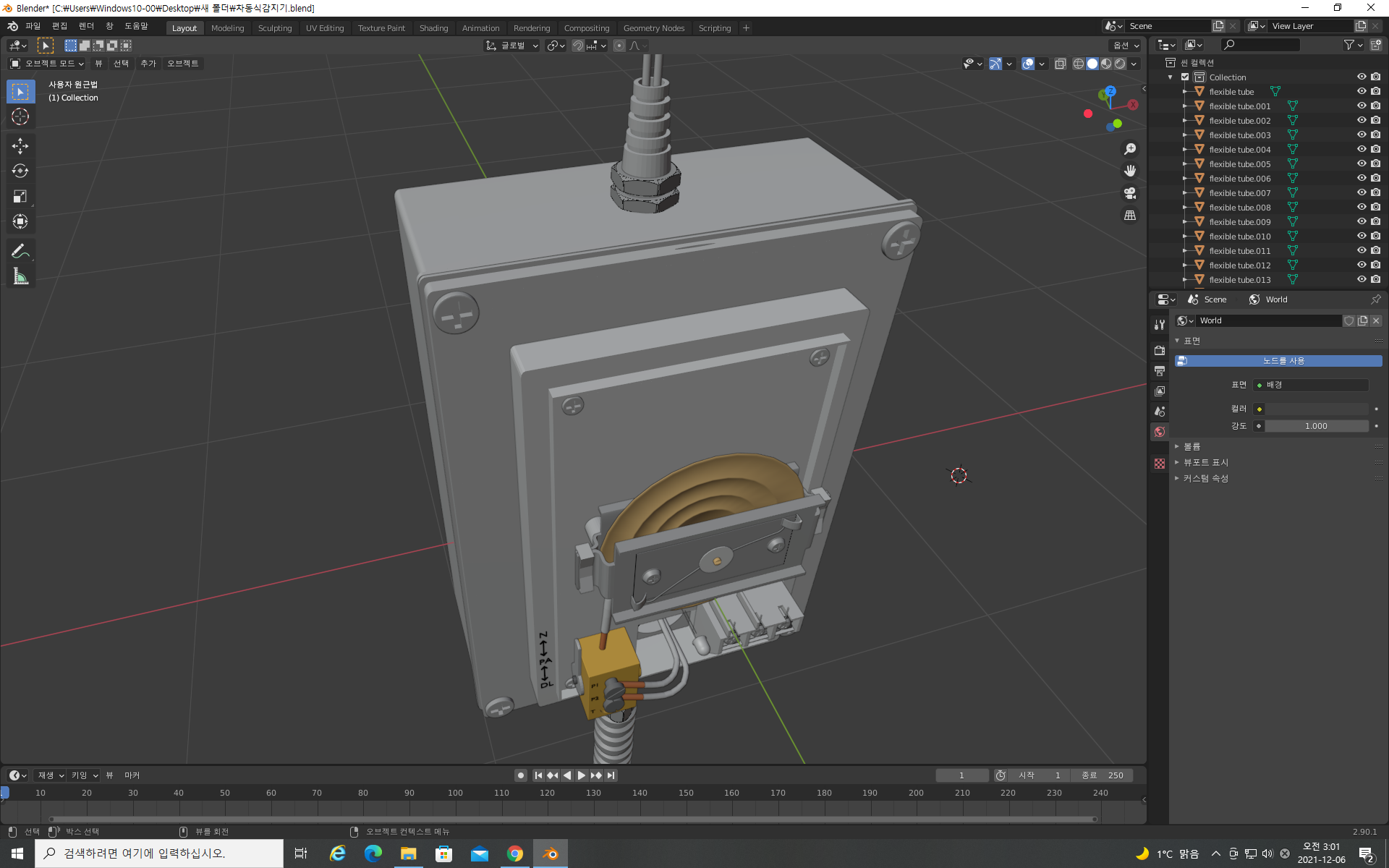Open the Render properties tab icon

[x=1160, y=351]
